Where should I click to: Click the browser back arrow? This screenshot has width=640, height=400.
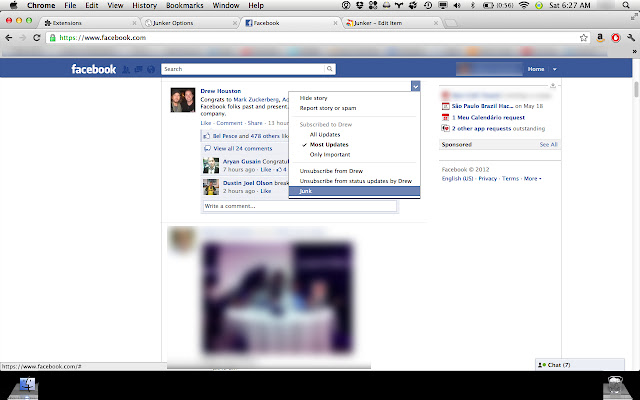click(9, 38)
